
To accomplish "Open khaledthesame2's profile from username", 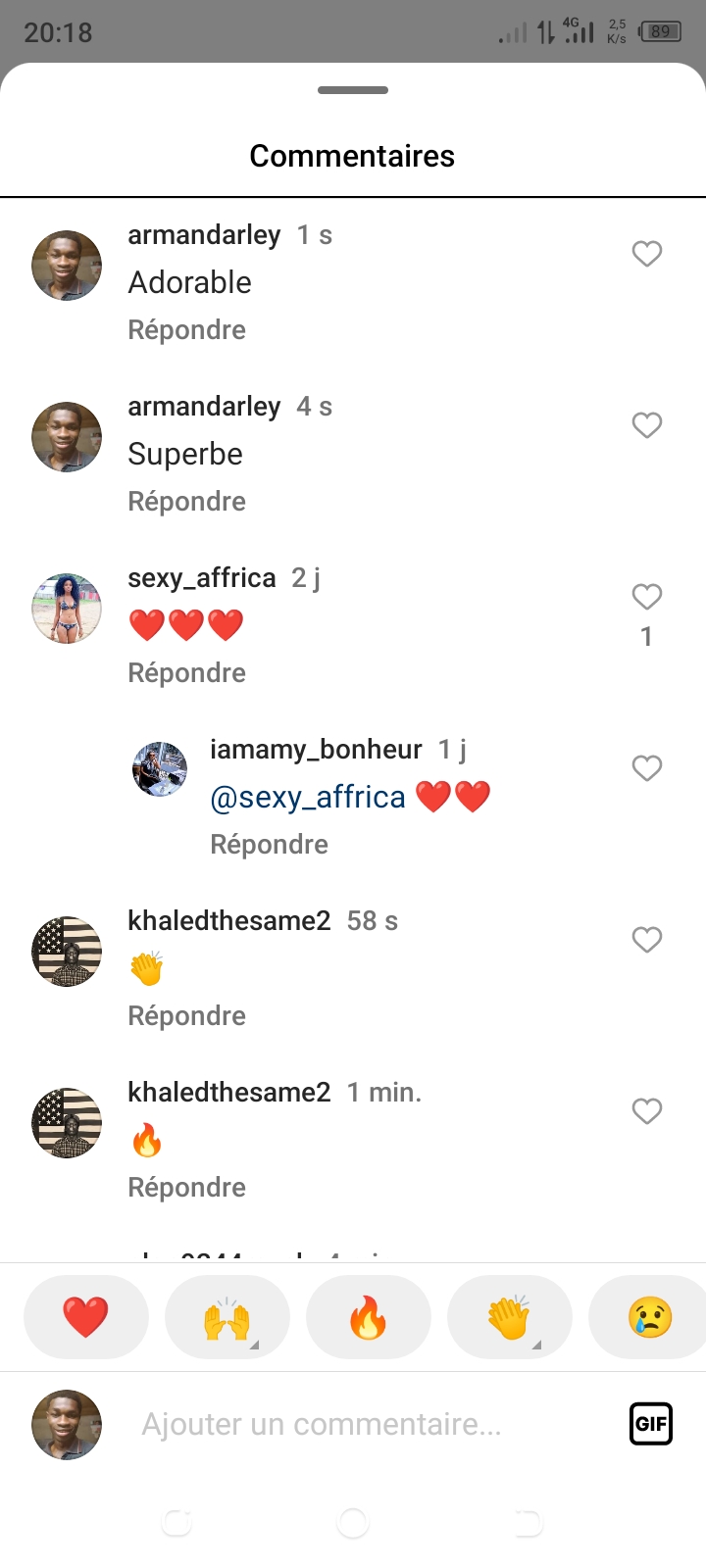I will (228, 921).
